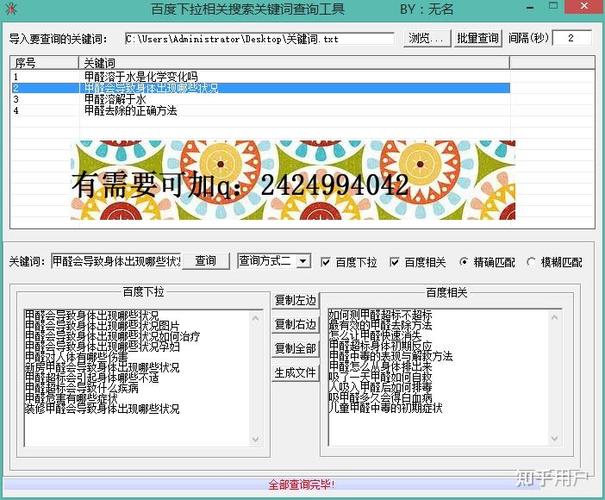Click result 甲醛会导致身体出现哪些状况图片
Screen dimensions: 605x500
point(102,326)
